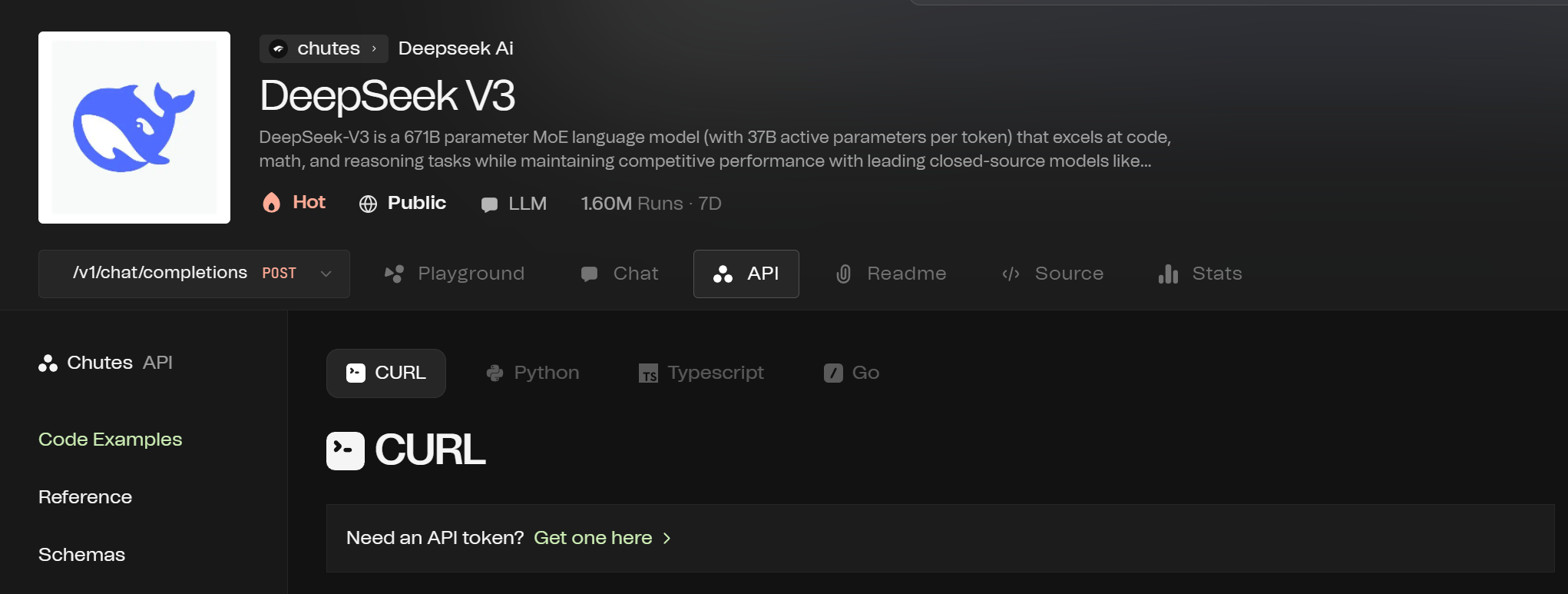Click the Hot flame icon
Image resolution: width=1568 pixels, height=594 pixels.
click(271, 202)
